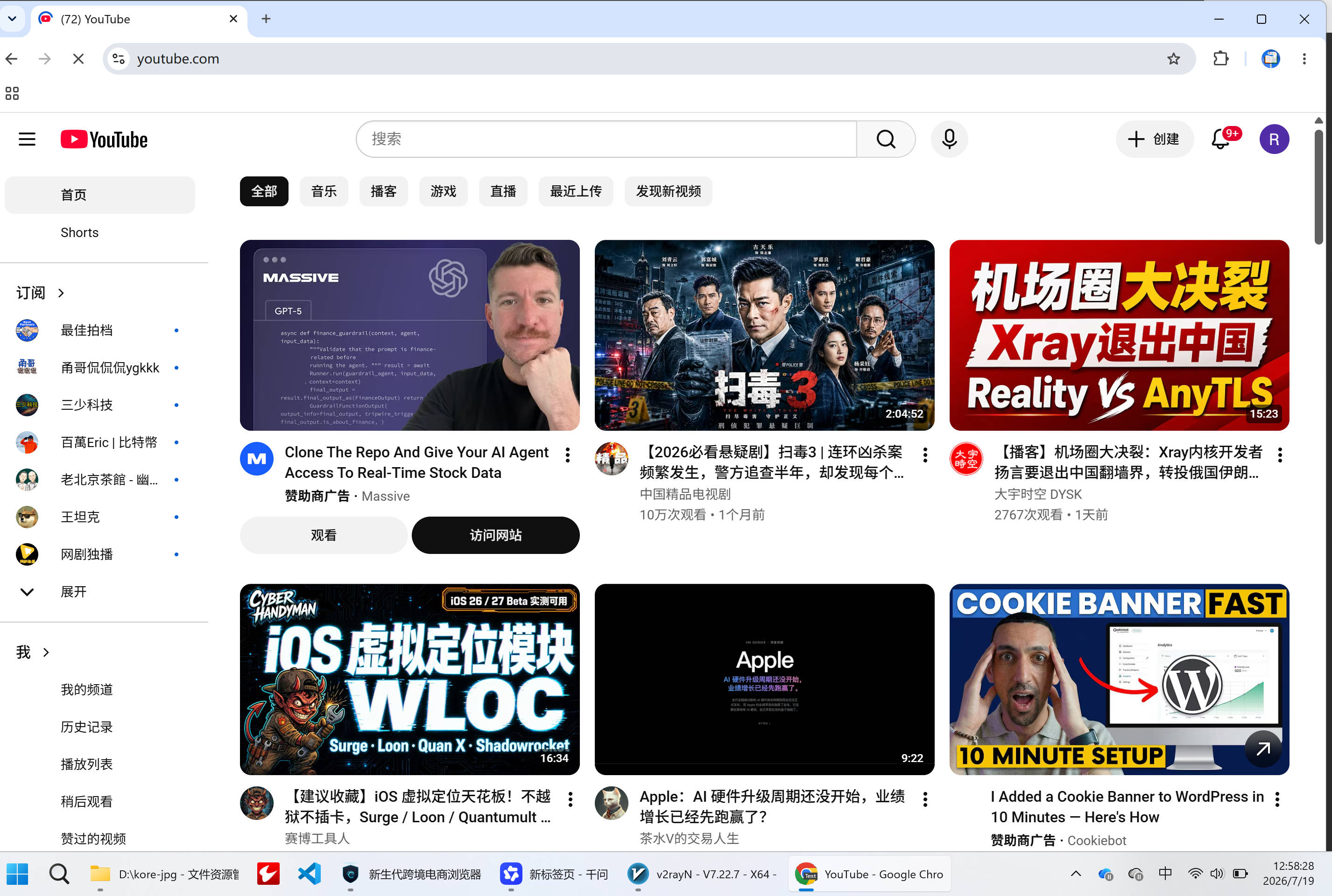
Task: Open 茶水V的交易人生 channel avatar
Action: [611, 803]
